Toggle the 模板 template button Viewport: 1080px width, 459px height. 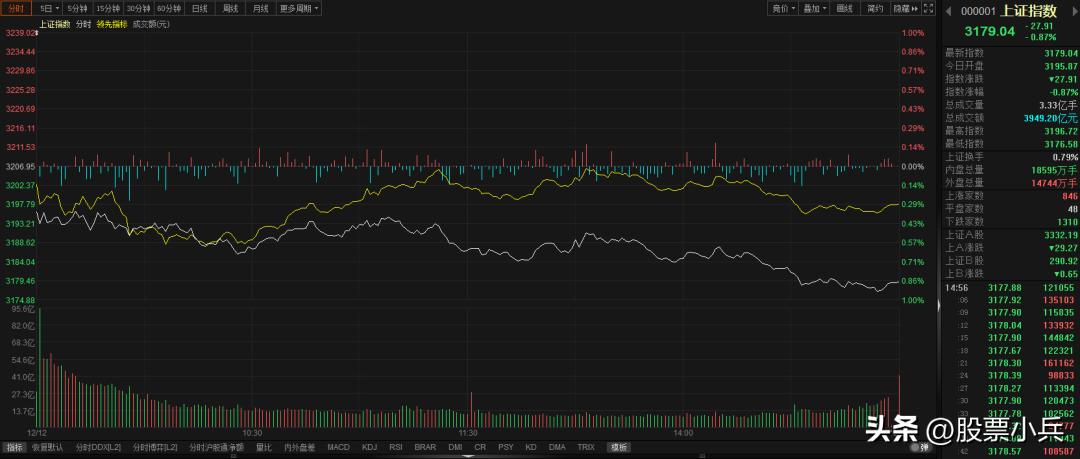(x=619, y=447)
